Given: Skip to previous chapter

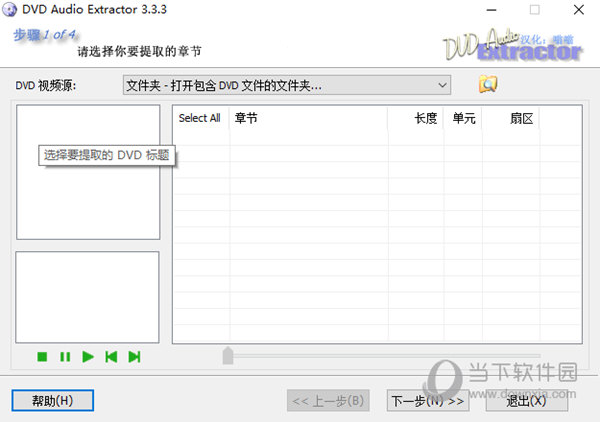Looking at the screenshot, I should 111,357.
